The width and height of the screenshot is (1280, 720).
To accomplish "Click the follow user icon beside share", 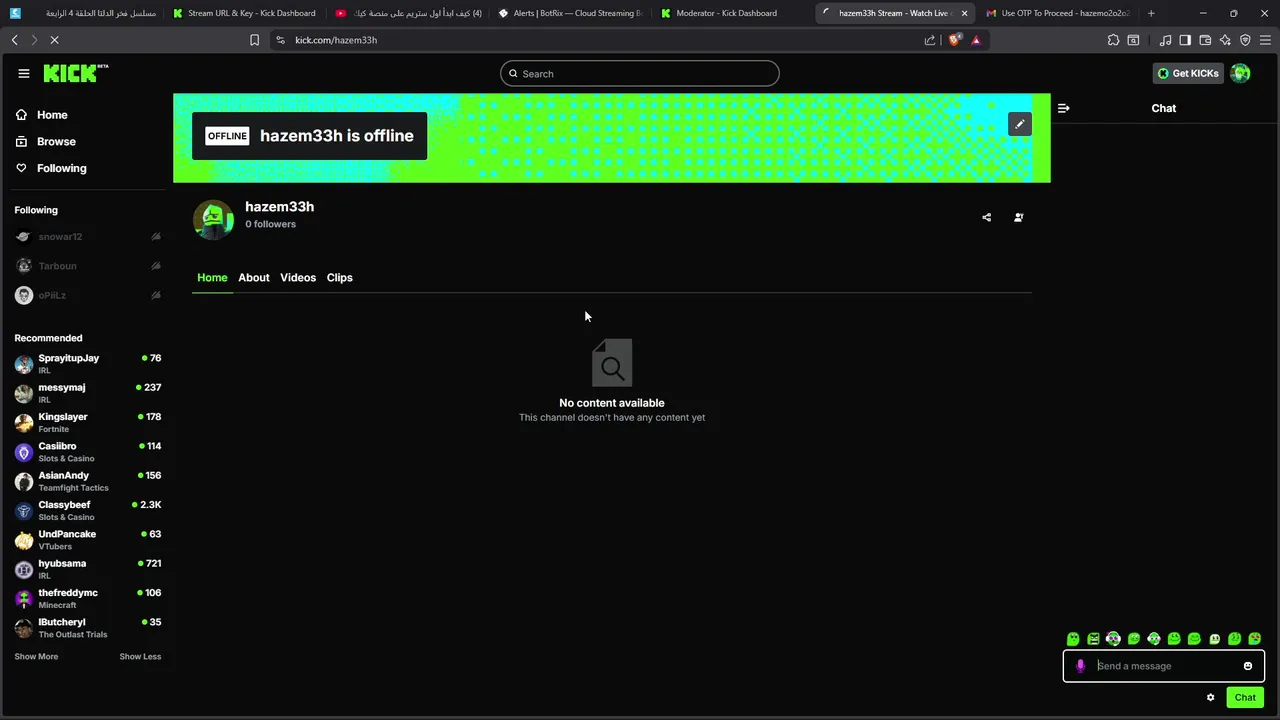I will pyautogui.click(x=1018, y=217).
